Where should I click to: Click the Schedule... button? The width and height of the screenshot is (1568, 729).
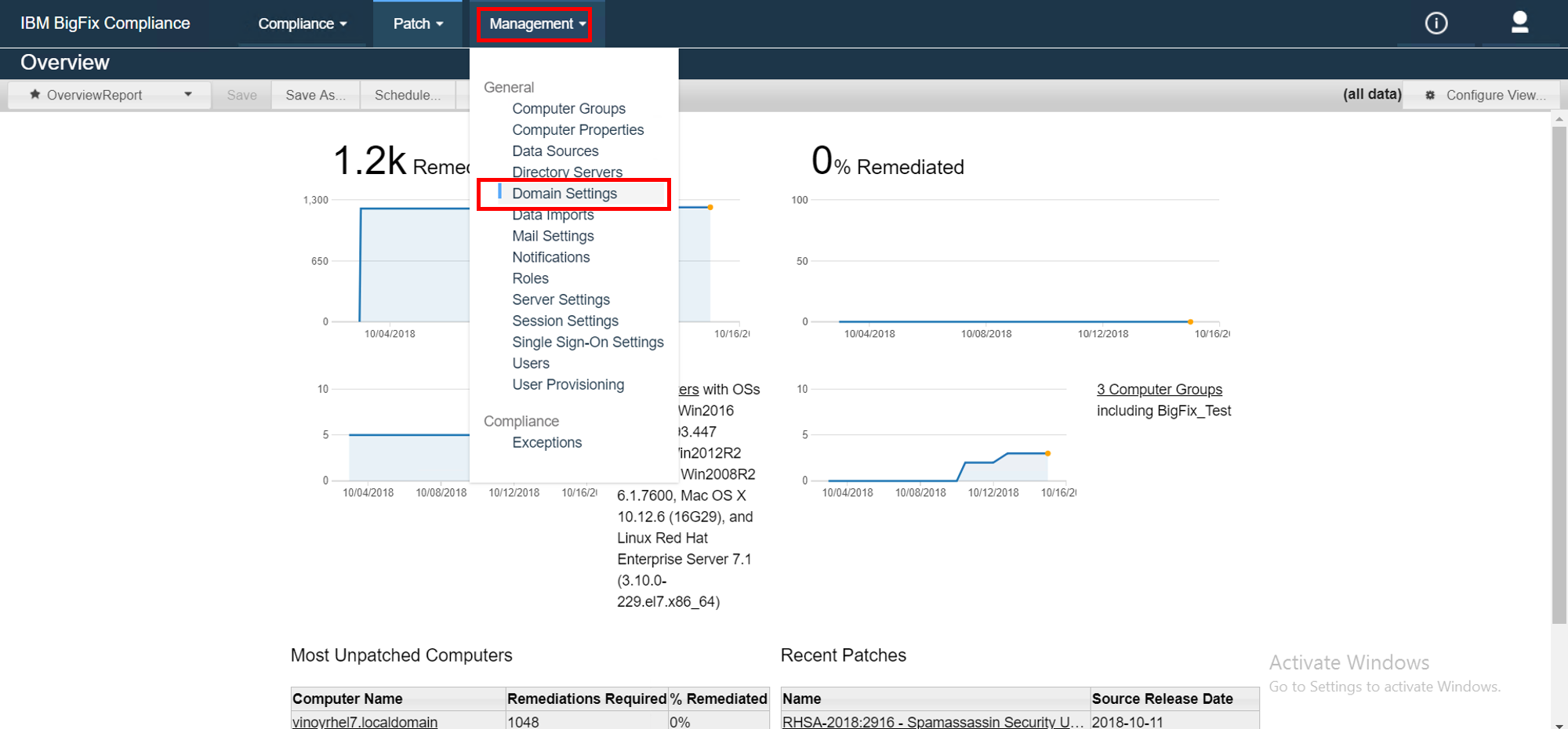coord(408,95)
